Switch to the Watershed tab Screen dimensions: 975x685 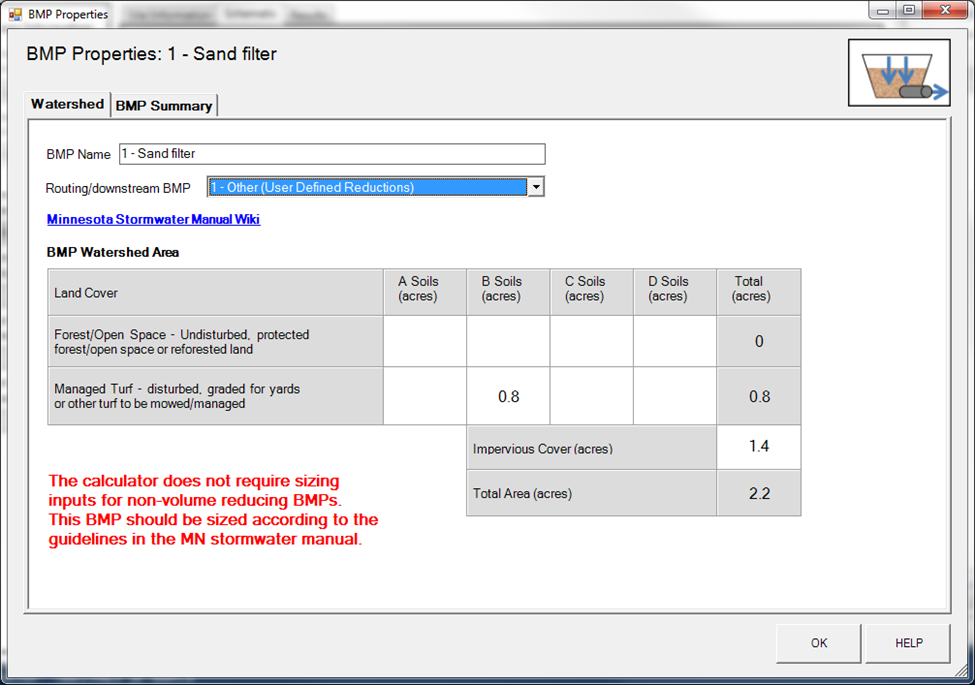click(67, 105)
